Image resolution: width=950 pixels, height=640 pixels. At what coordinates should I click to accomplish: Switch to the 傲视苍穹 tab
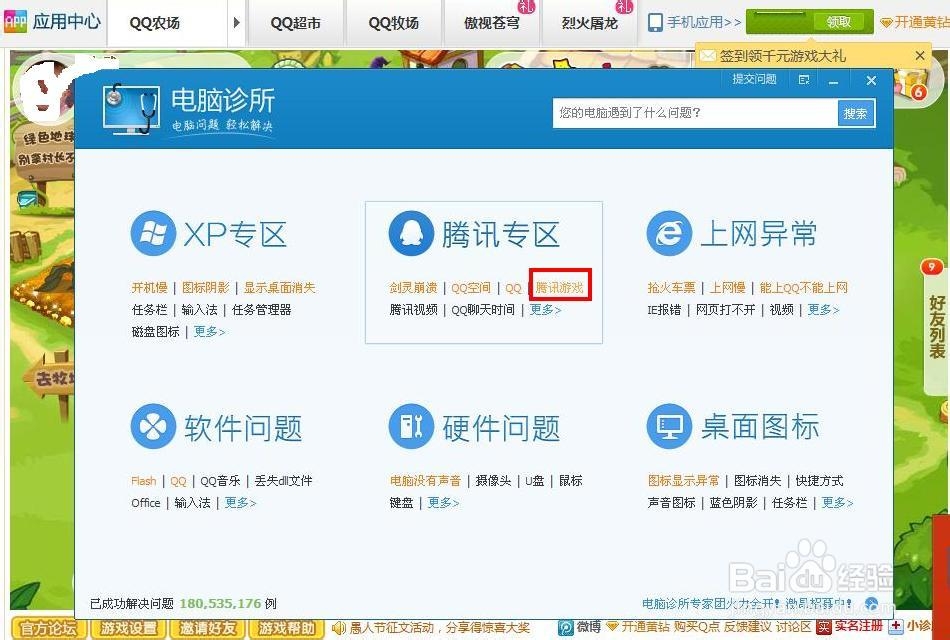pyautogui.click(x=492, y=22)
